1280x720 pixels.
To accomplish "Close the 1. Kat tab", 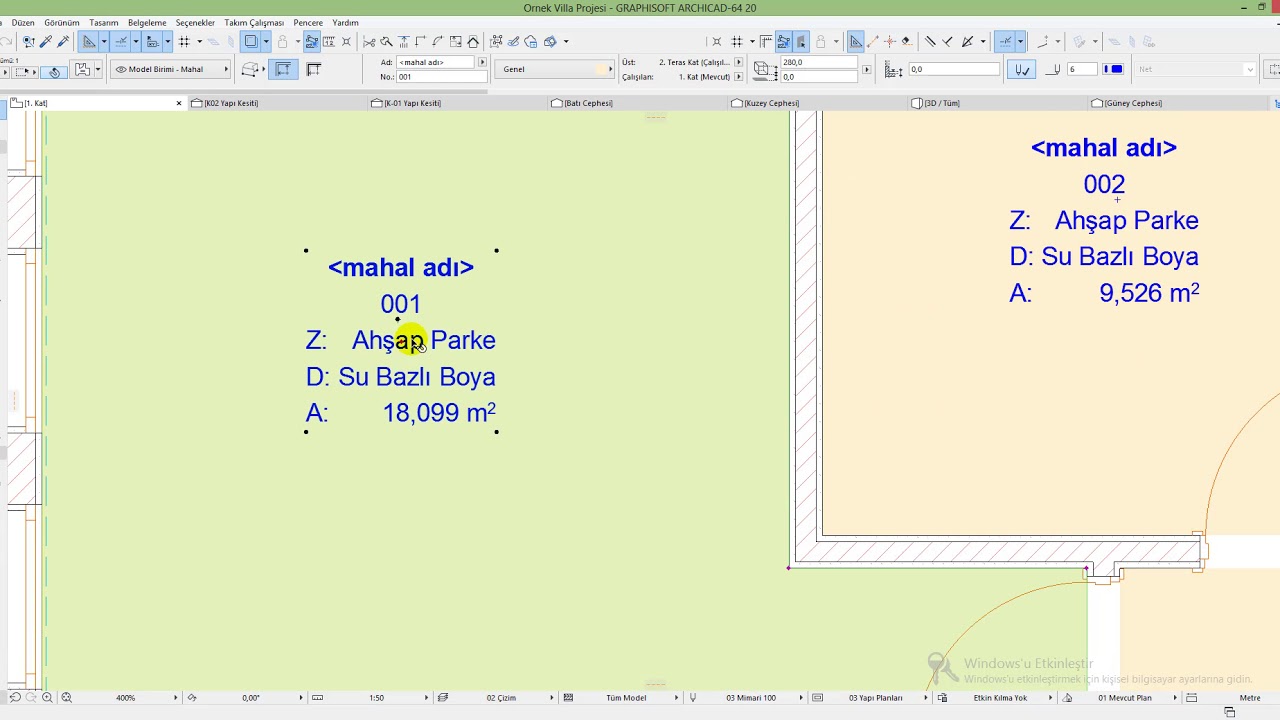I will coord(179,103).
